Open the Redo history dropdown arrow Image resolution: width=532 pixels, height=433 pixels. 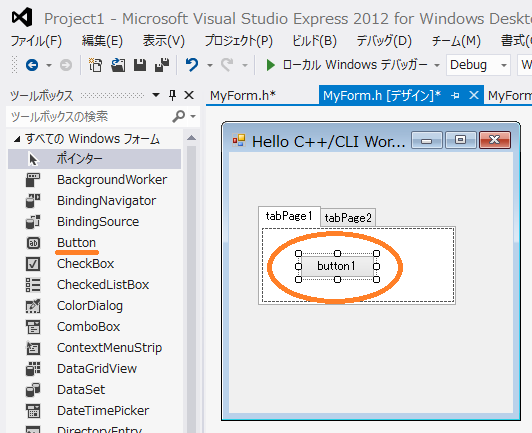(245, 65)
